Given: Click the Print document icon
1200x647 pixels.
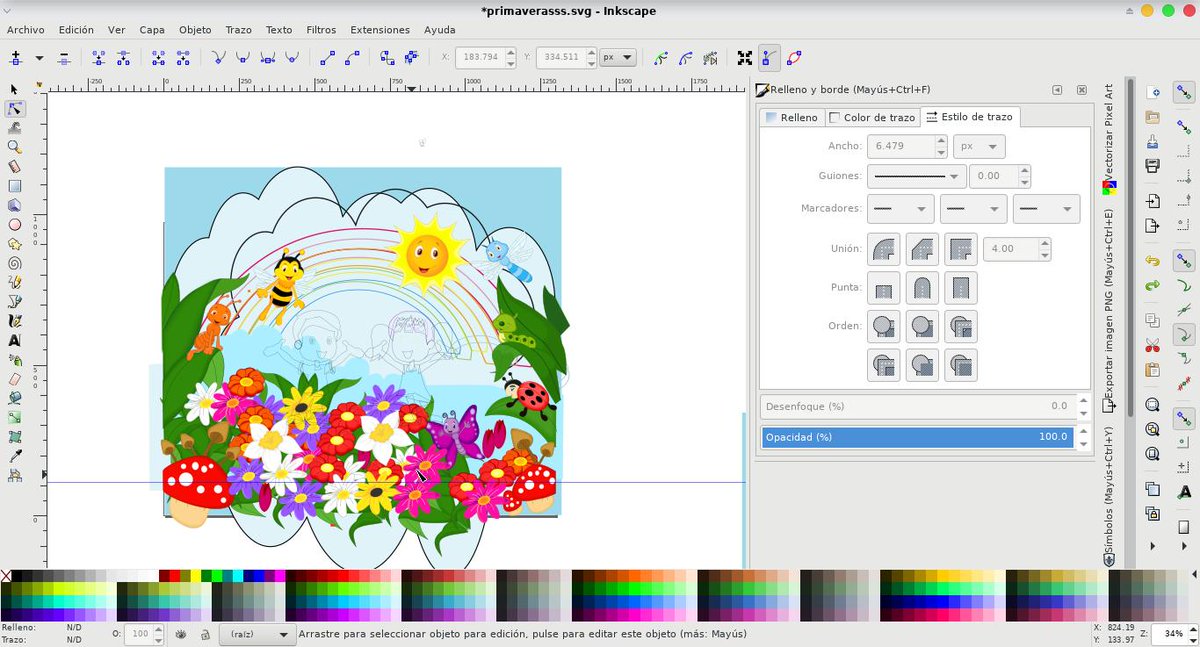Looking at the screenshot, I should (1152, 165).
